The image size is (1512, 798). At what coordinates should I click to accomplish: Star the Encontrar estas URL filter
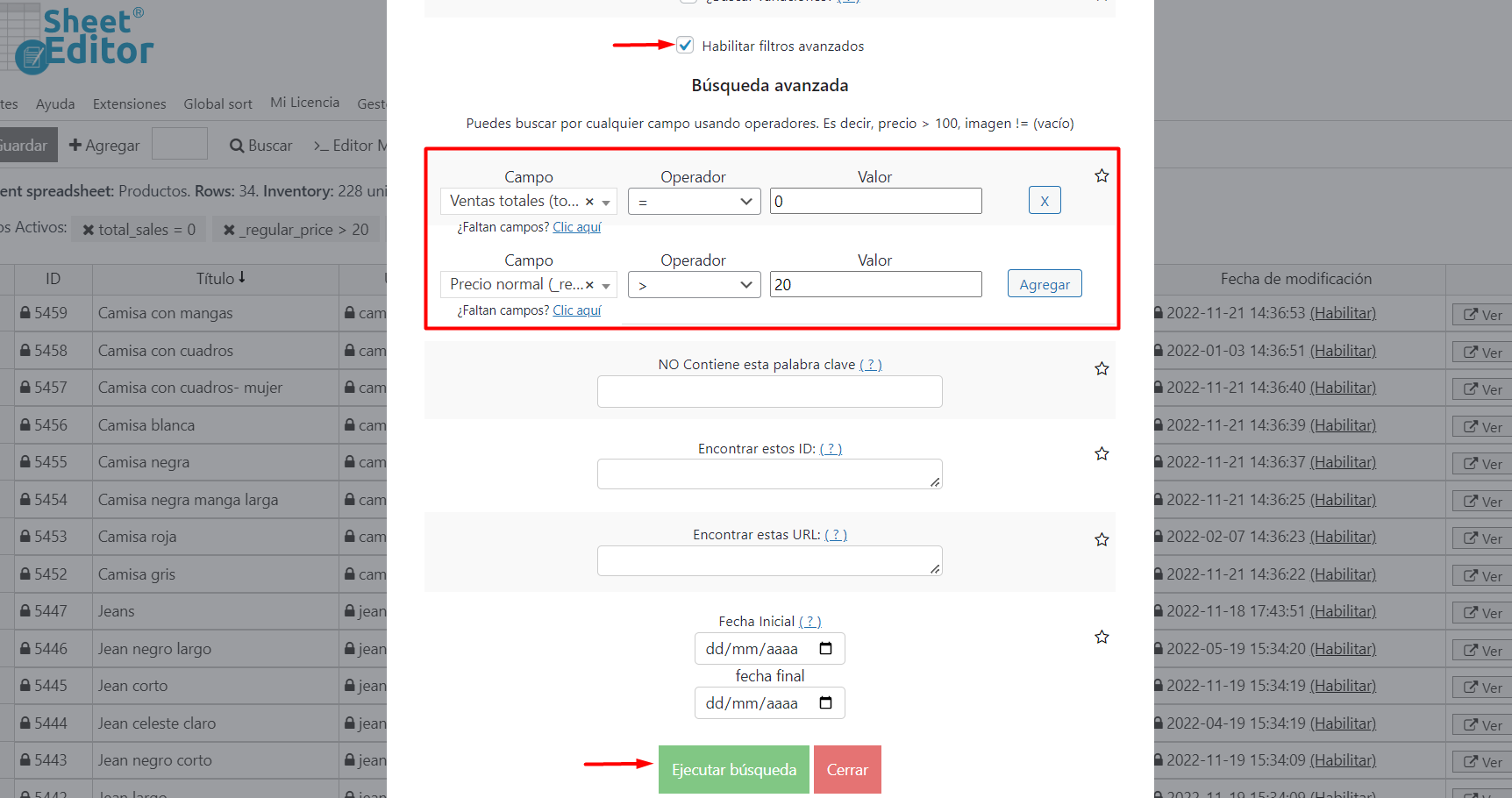(x=1102, y=540)
